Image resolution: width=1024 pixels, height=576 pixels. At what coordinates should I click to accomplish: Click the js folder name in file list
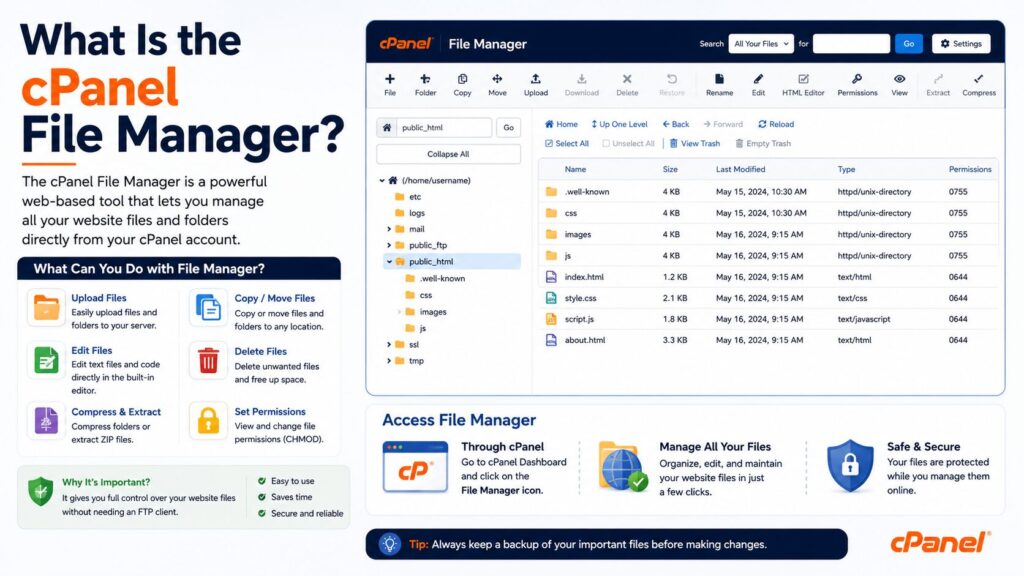[x=568, y=255]
